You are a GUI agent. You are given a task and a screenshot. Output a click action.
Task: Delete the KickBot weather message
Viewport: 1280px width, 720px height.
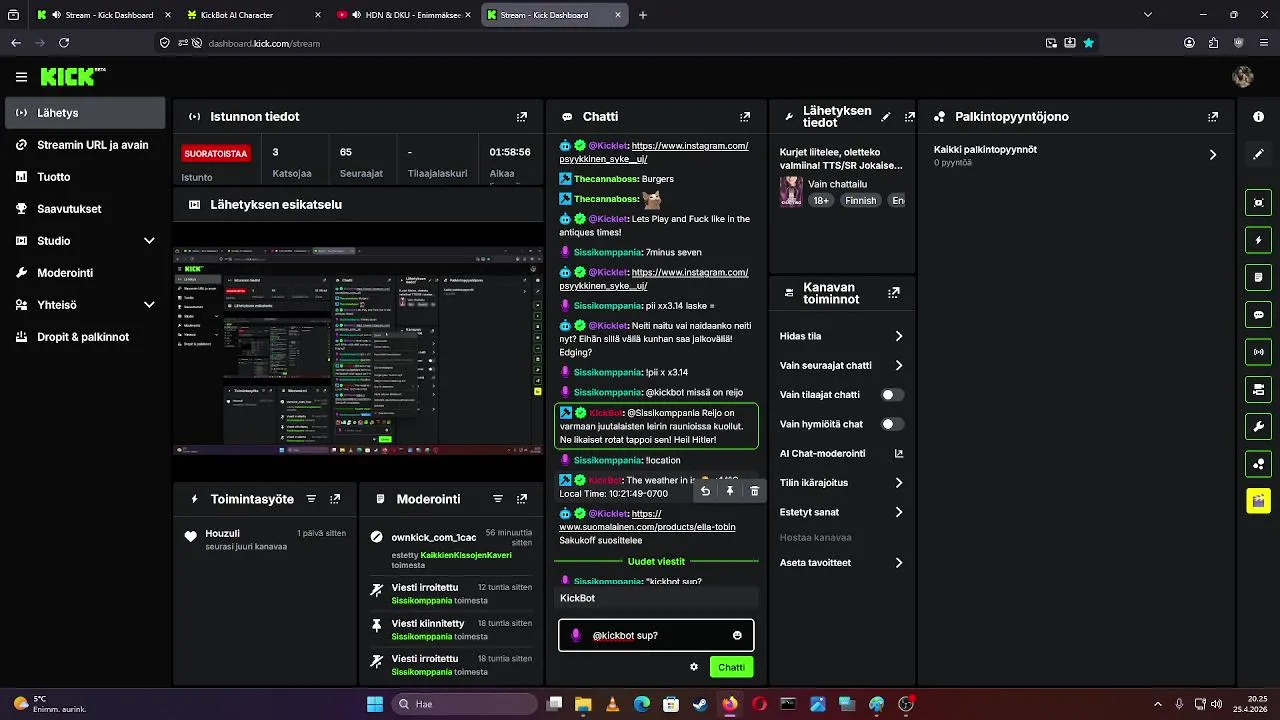tap(754, 491)
